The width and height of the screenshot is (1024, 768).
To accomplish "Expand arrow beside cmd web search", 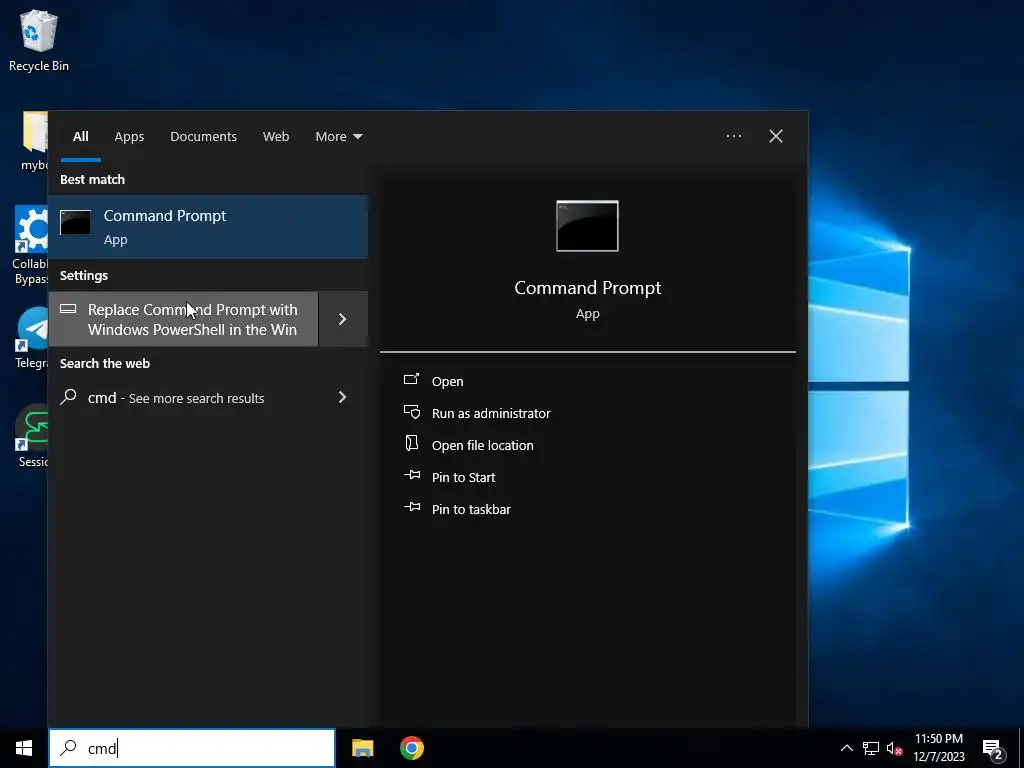I will (343, 397).
